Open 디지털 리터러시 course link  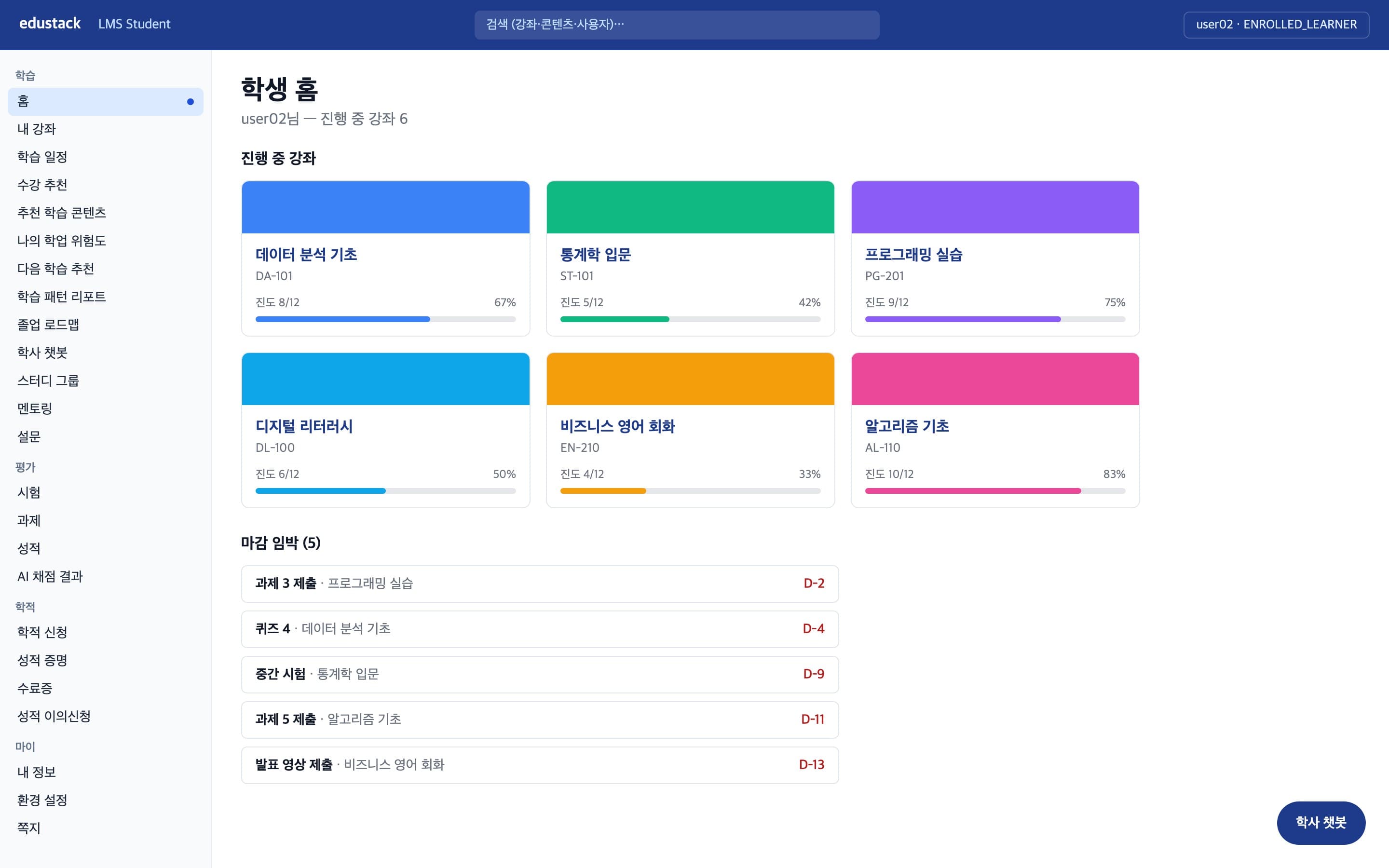click(304, 426)
